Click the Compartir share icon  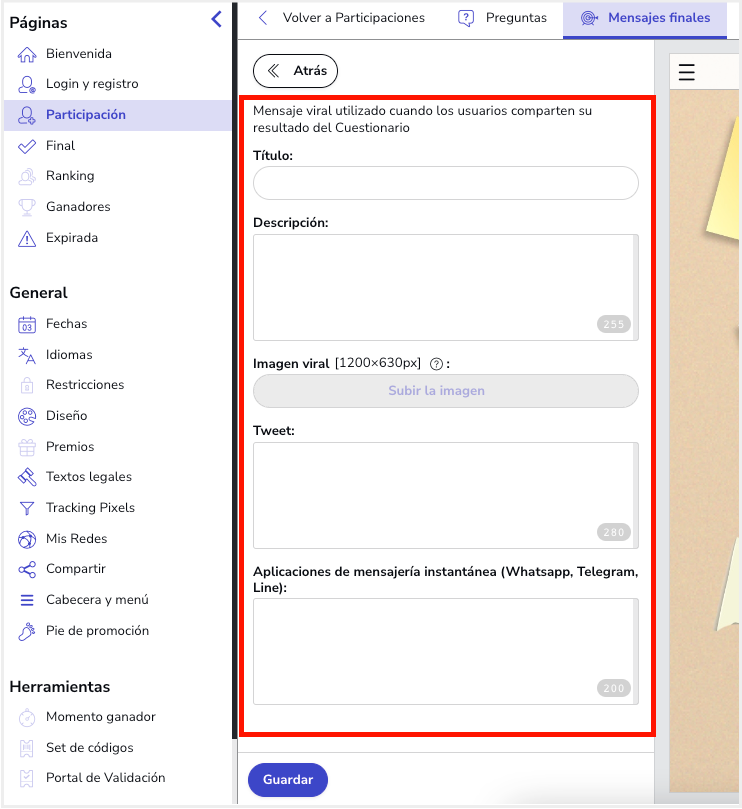click(27, 569)
